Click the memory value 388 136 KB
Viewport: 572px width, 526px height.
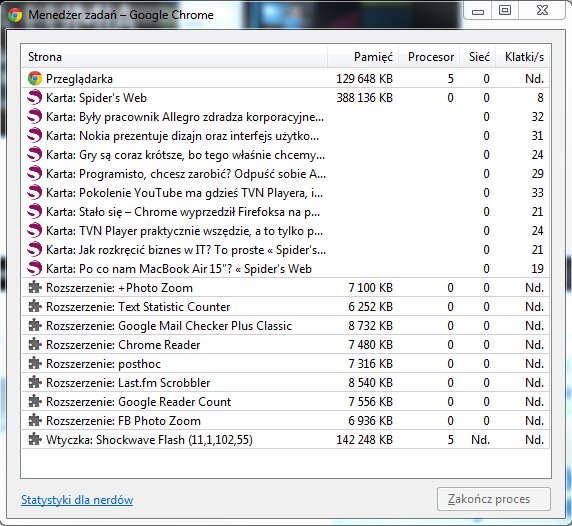click(x=364, y=98)
